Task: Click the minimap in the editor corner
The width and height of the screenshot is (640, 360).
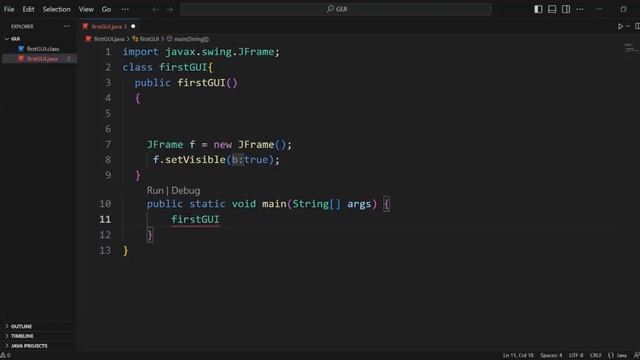Action: [x=630, y=48]
